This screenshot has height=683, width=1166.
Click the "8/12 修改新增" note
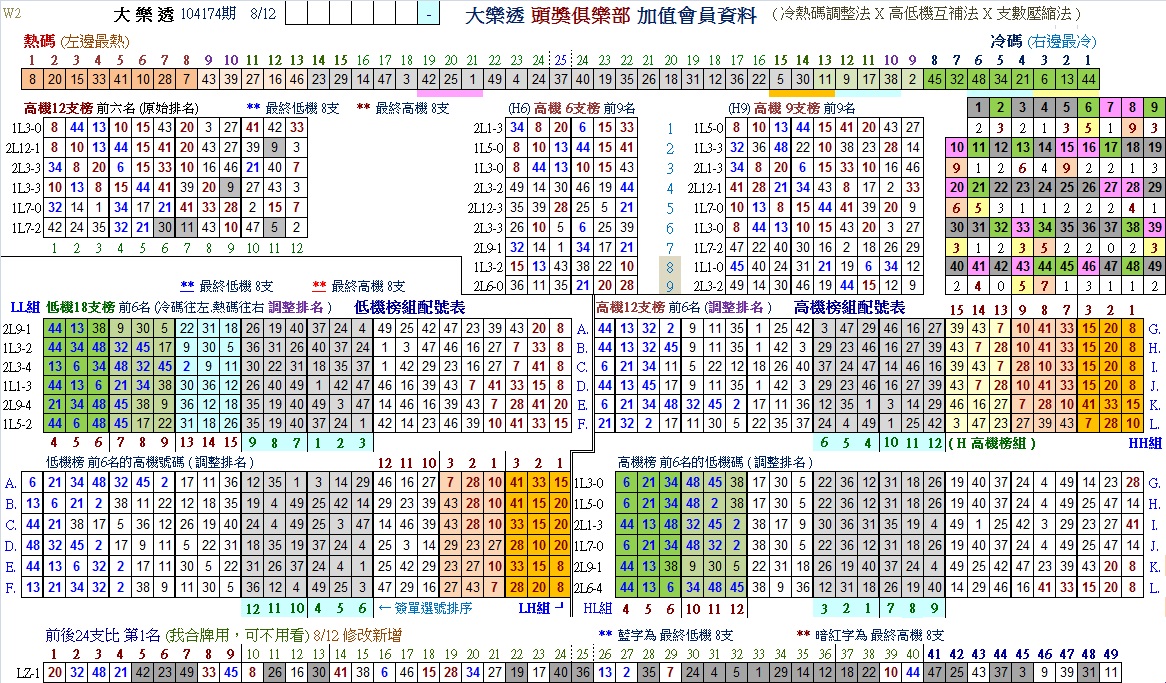click(358, 636)
